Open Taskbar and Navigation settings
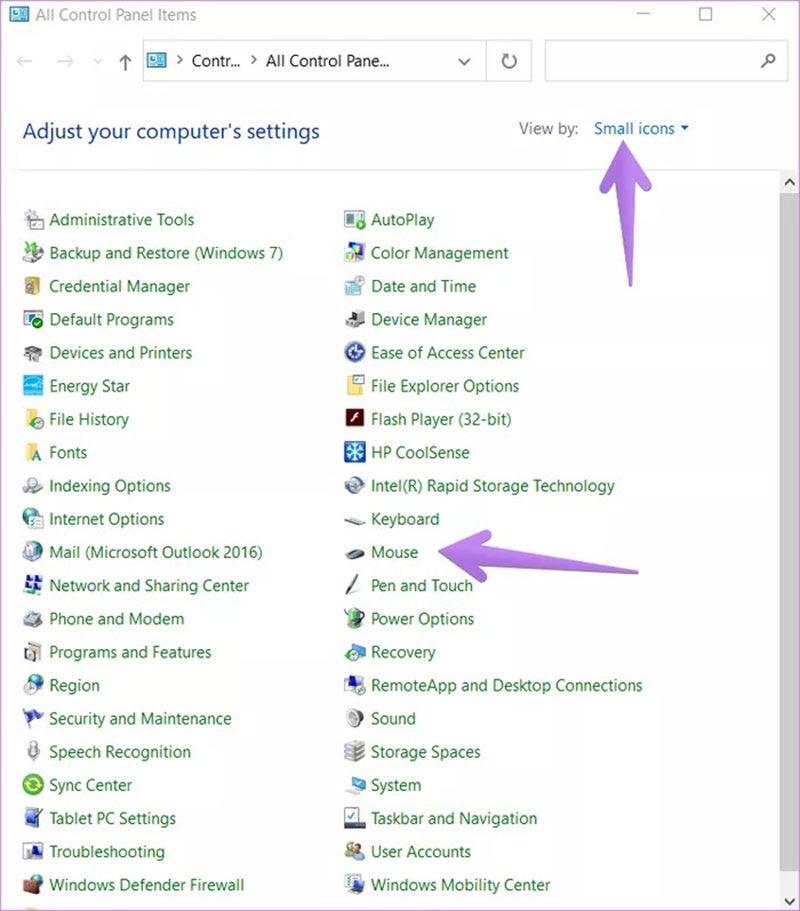800x911 pixels. point(454,819)
